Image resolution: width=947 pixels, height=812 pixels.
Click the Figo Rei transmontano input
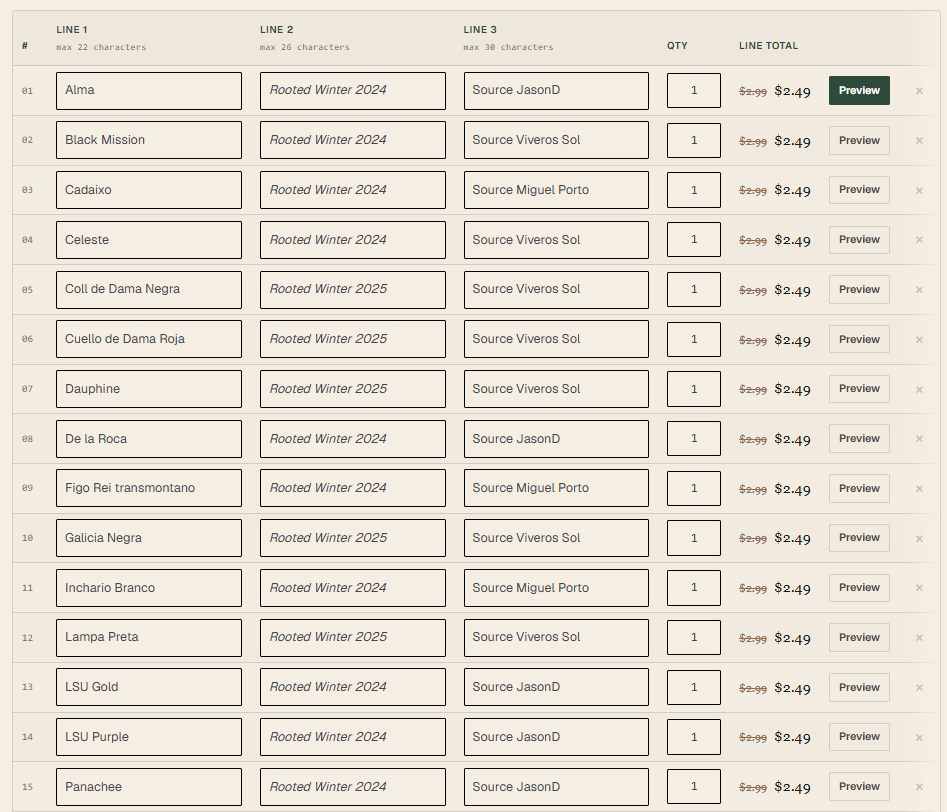[149, 488]
